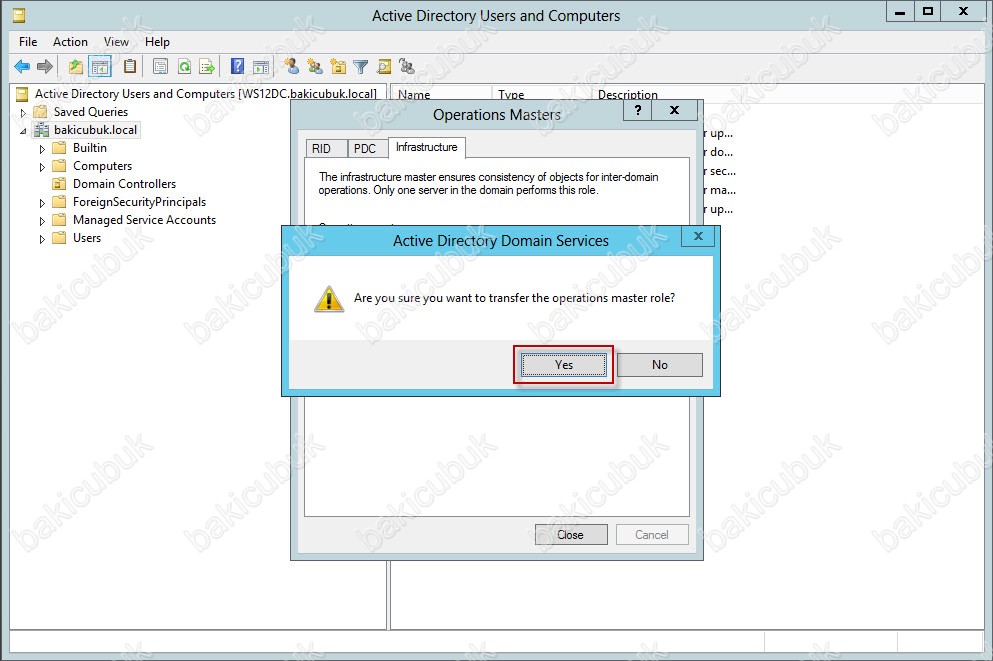Click the ForeignSecurityPrincipals folder icon
Screen dimensions: 993x661
coord(60,202)
